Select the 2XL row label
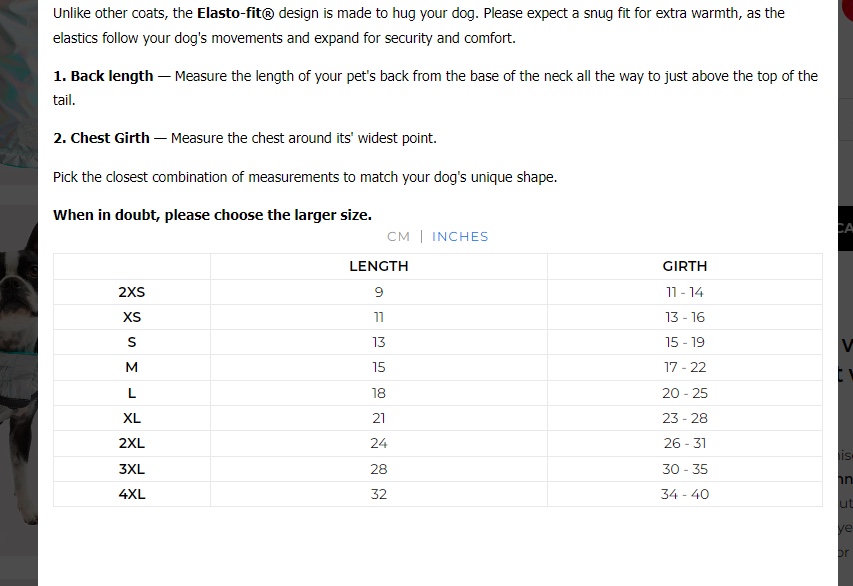This screenshot has height=586, width=853. [132, 443]
